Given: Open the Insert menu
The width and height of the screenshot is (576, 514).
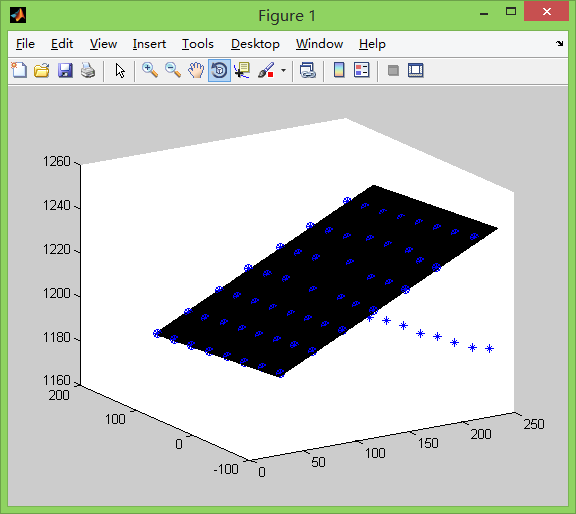Looking at the screenshot, I should [x=149, y=44].
